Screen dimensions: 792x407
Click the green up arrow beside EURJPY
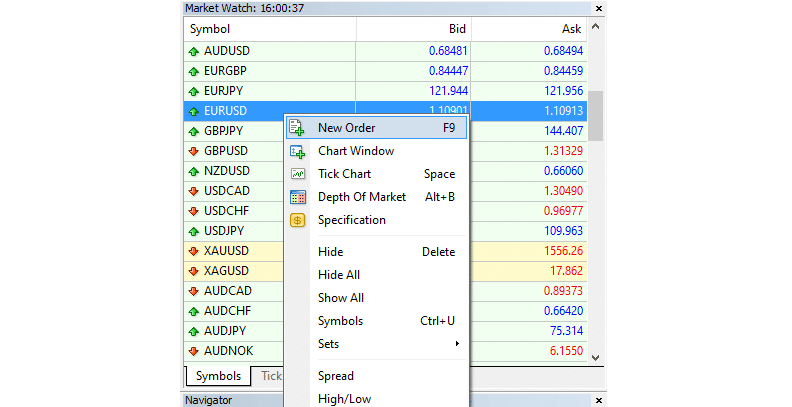click(193, 90)
